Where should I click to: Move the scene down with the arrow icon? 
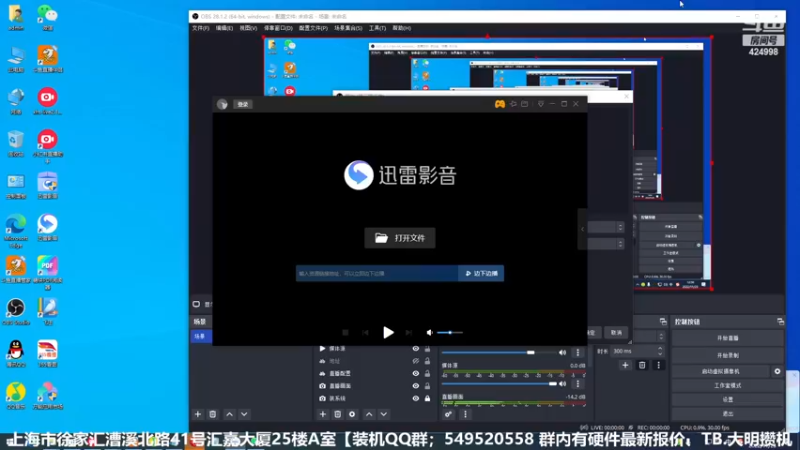point(244,414)
